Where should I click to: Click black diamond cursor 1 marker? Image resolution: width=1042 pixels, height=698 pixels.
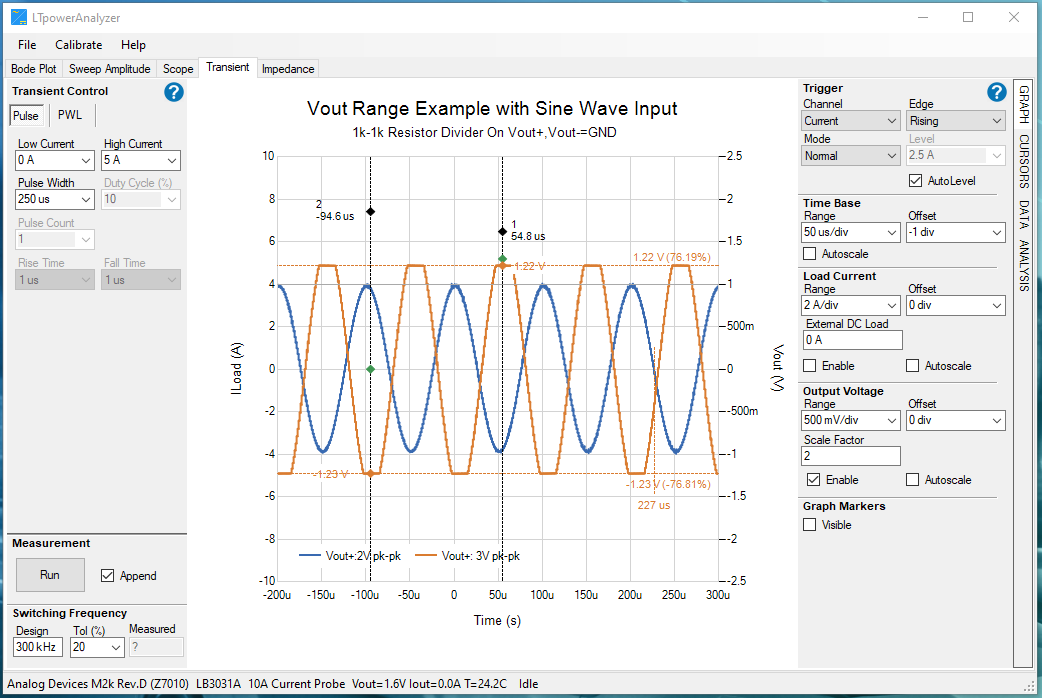coord(502,231)
